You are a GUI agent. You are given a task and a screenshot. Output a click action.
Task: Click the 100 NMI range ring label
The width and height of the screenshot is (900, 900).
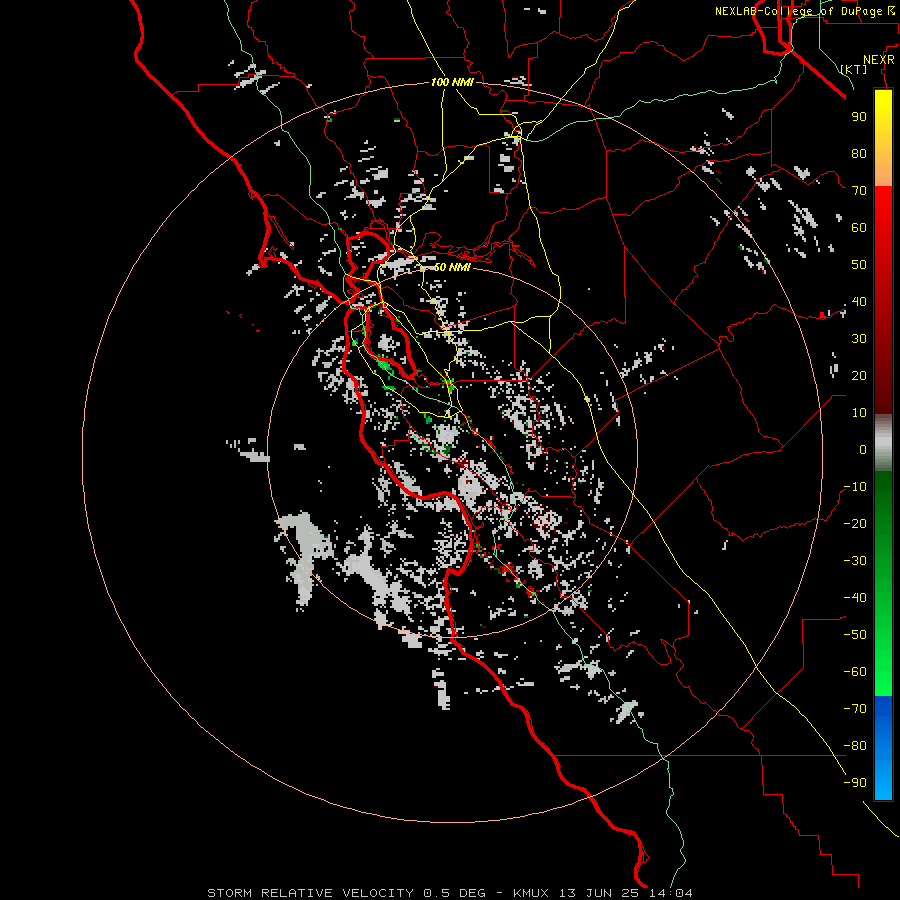tap(452, 82)
